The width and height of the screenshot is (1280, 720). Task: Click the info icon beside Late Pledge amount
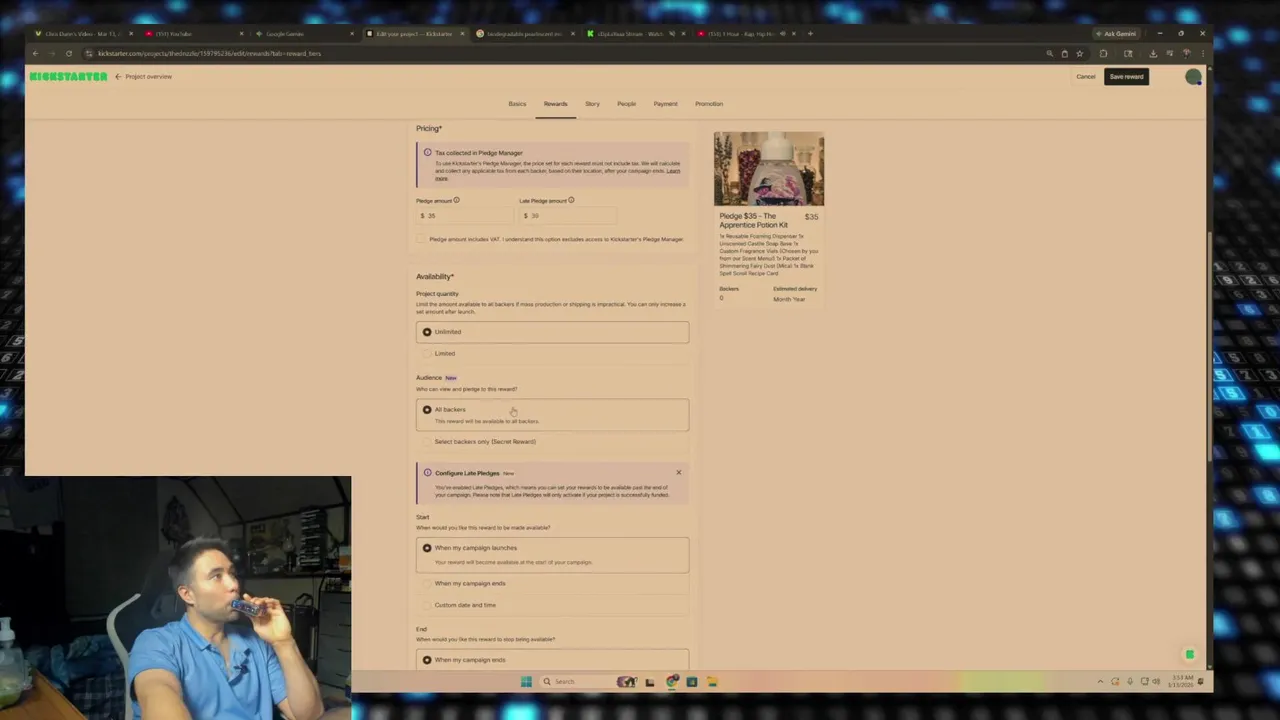pos(571,201)
